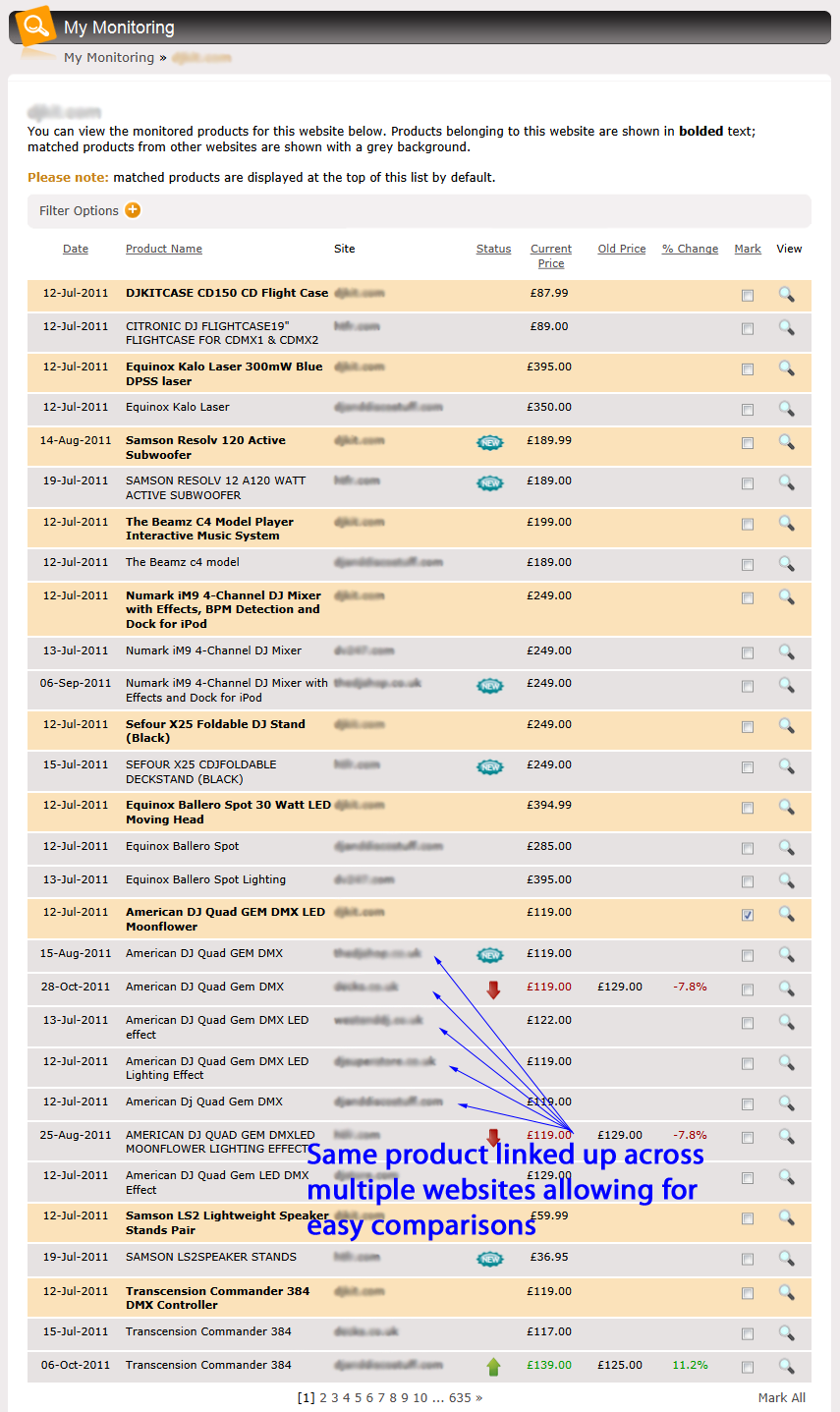Sort table by Date column
Screen dimensions: 840x1412
[x=76, y=249]
